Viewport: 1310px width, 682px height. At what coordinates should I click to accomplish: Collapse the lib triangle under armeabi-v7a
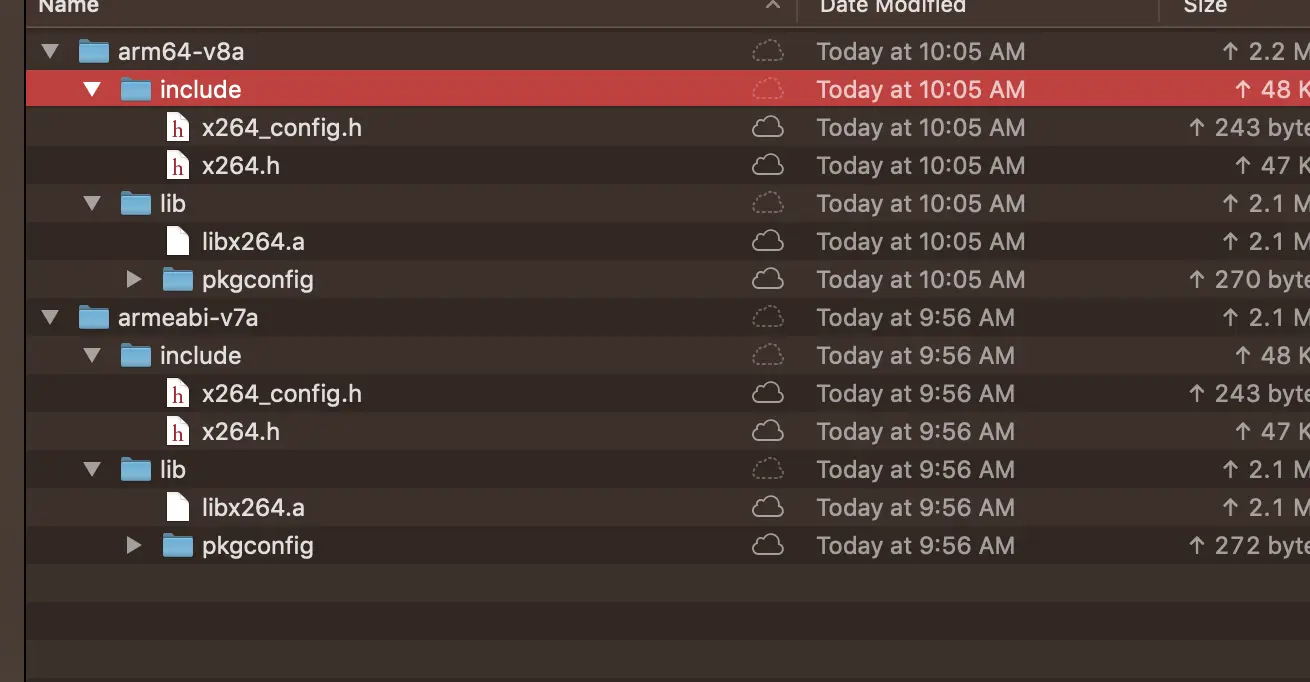point(93,470)
